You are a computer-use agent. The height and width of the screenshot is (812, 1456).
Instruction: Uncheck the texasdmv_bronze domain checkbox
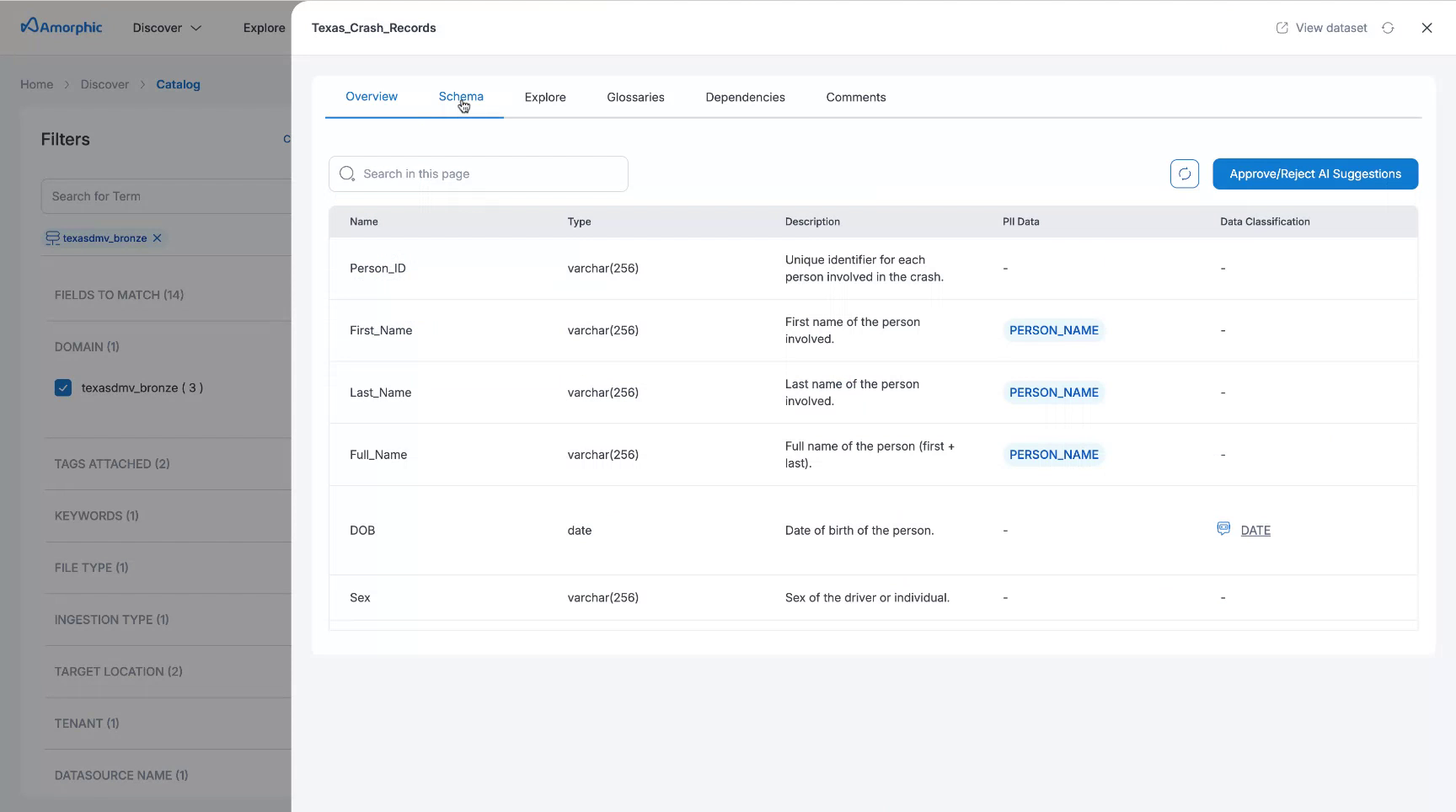click(63, 387)
